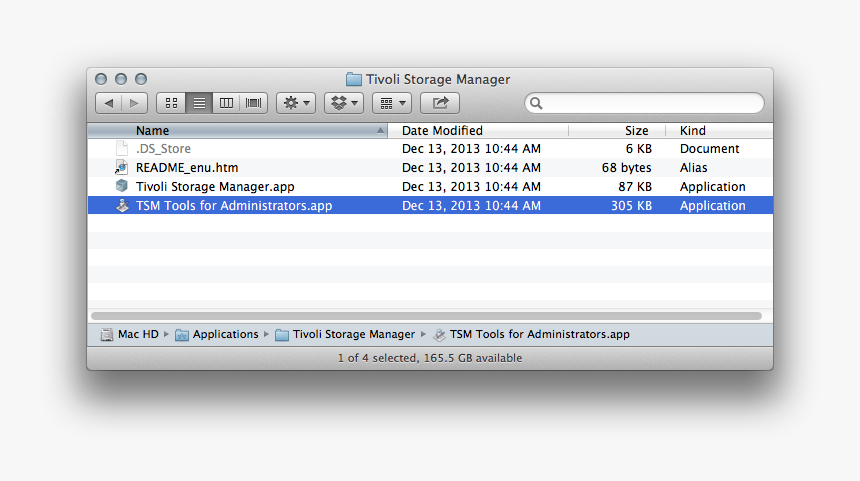Go to Mac HD in the path bar
860x481 pixels.
[138, 334]
